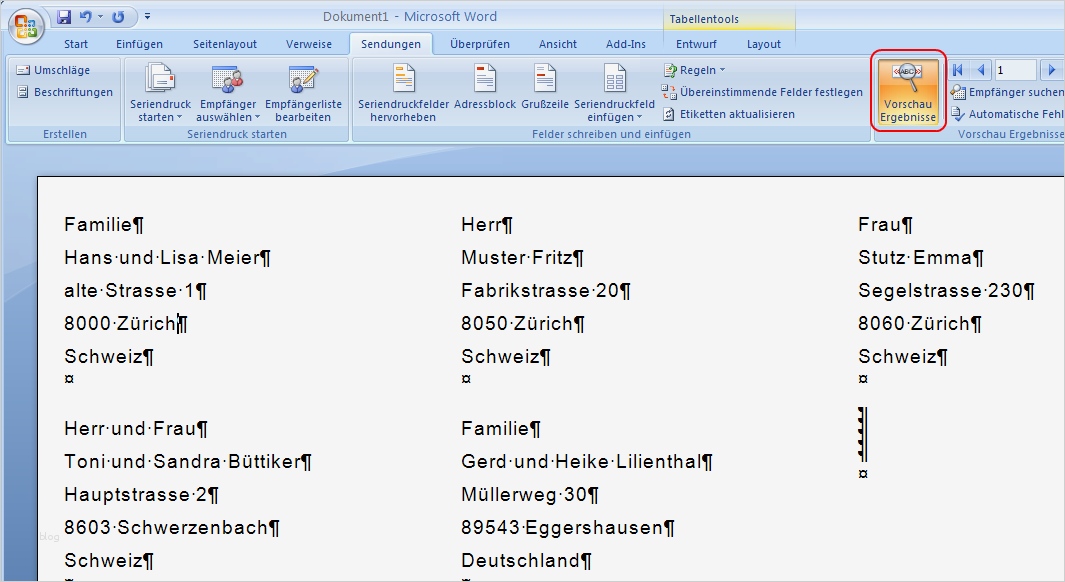The image size is (1065, 582).
Task: Click the text 'Toni und Sandra Büttiker'
Action: (x=182, y=462)
